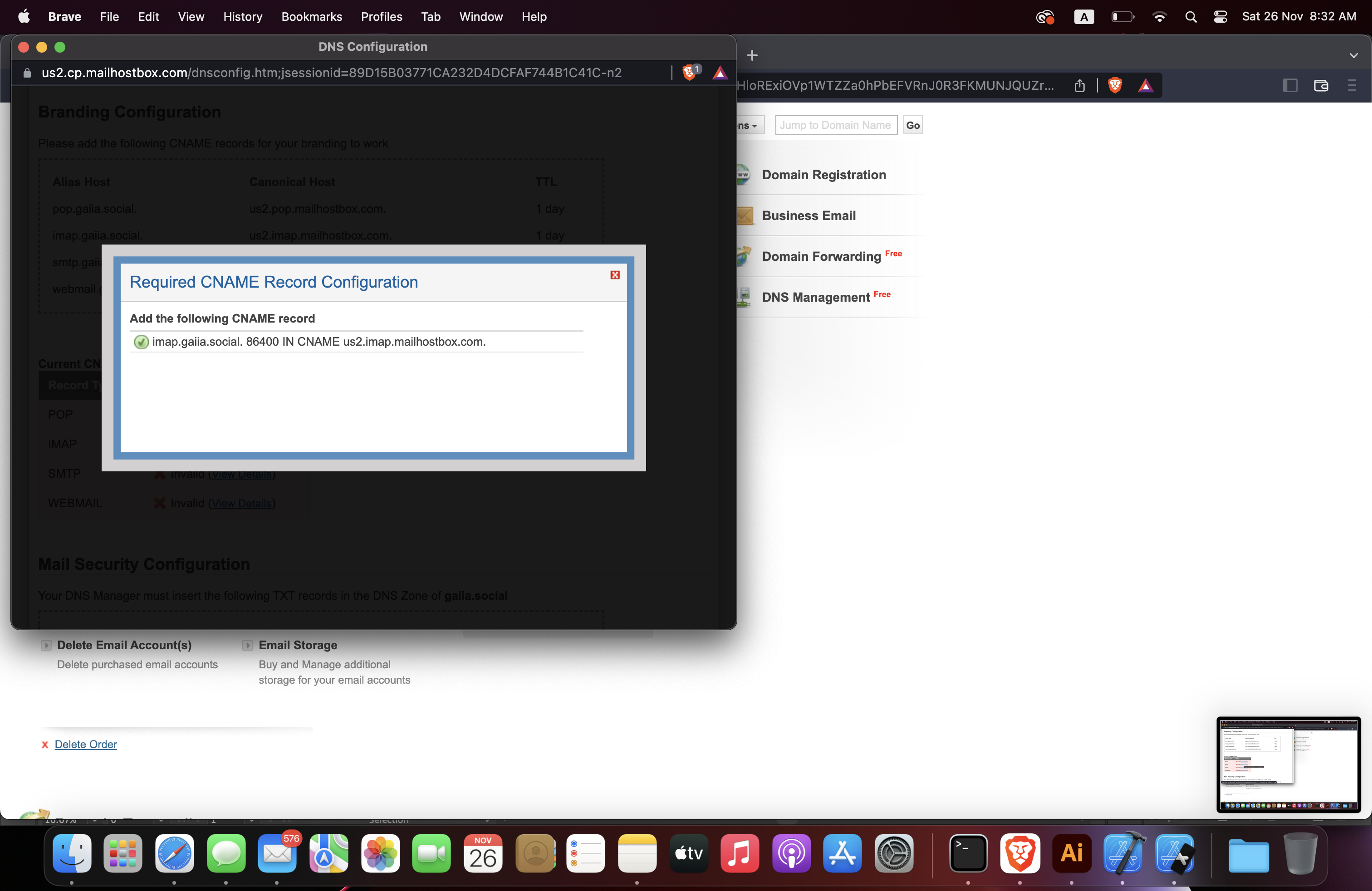Open the File menu
Viewport: 1372px width, 891px height.
coord(109,17)
